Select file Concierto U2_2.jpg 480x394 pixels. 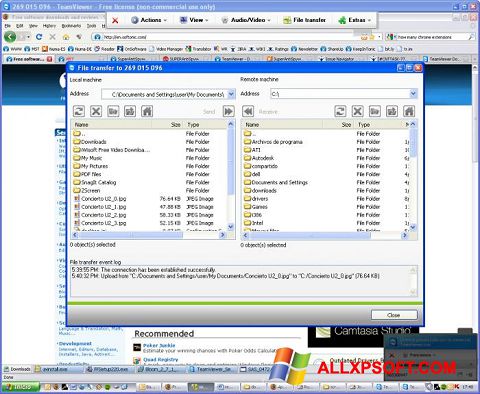point(100,215)
